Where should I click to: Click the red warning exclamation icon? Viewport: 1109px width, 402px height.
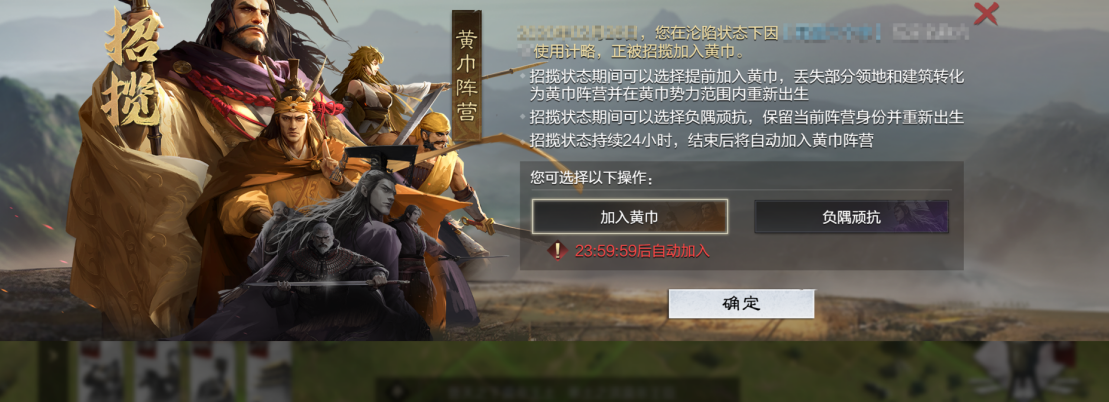[557, 251]
